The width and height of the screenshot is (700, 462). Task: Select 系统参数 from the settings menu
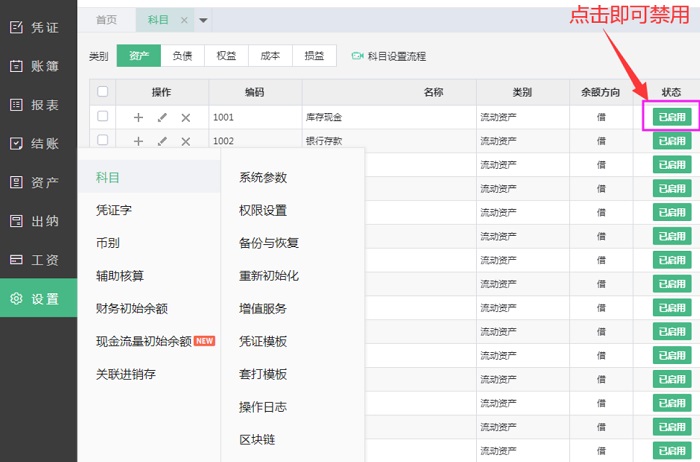(x=263, y=178)
